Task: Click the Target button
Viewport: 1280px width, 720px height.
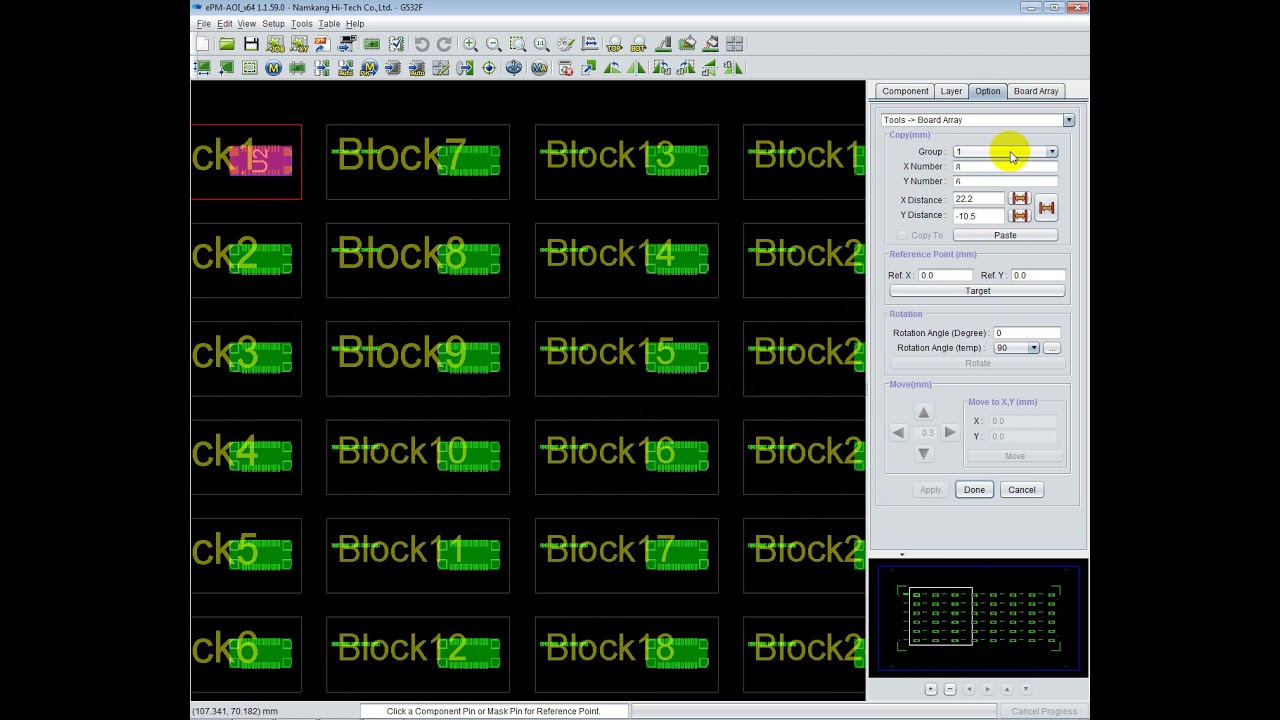Action: 978,291
